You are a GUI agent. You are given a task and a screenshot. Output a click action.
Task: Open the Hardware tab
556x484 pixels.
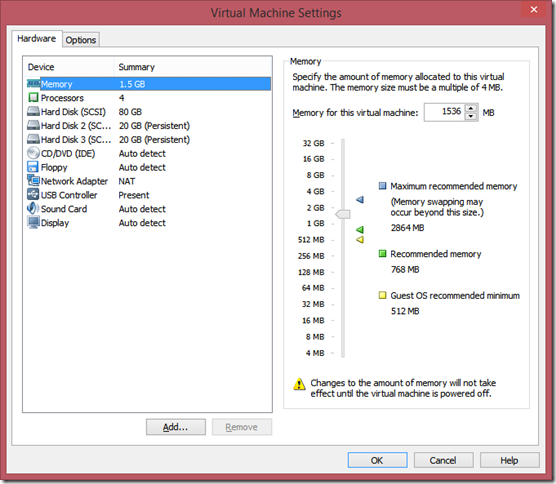pos(37,38)
